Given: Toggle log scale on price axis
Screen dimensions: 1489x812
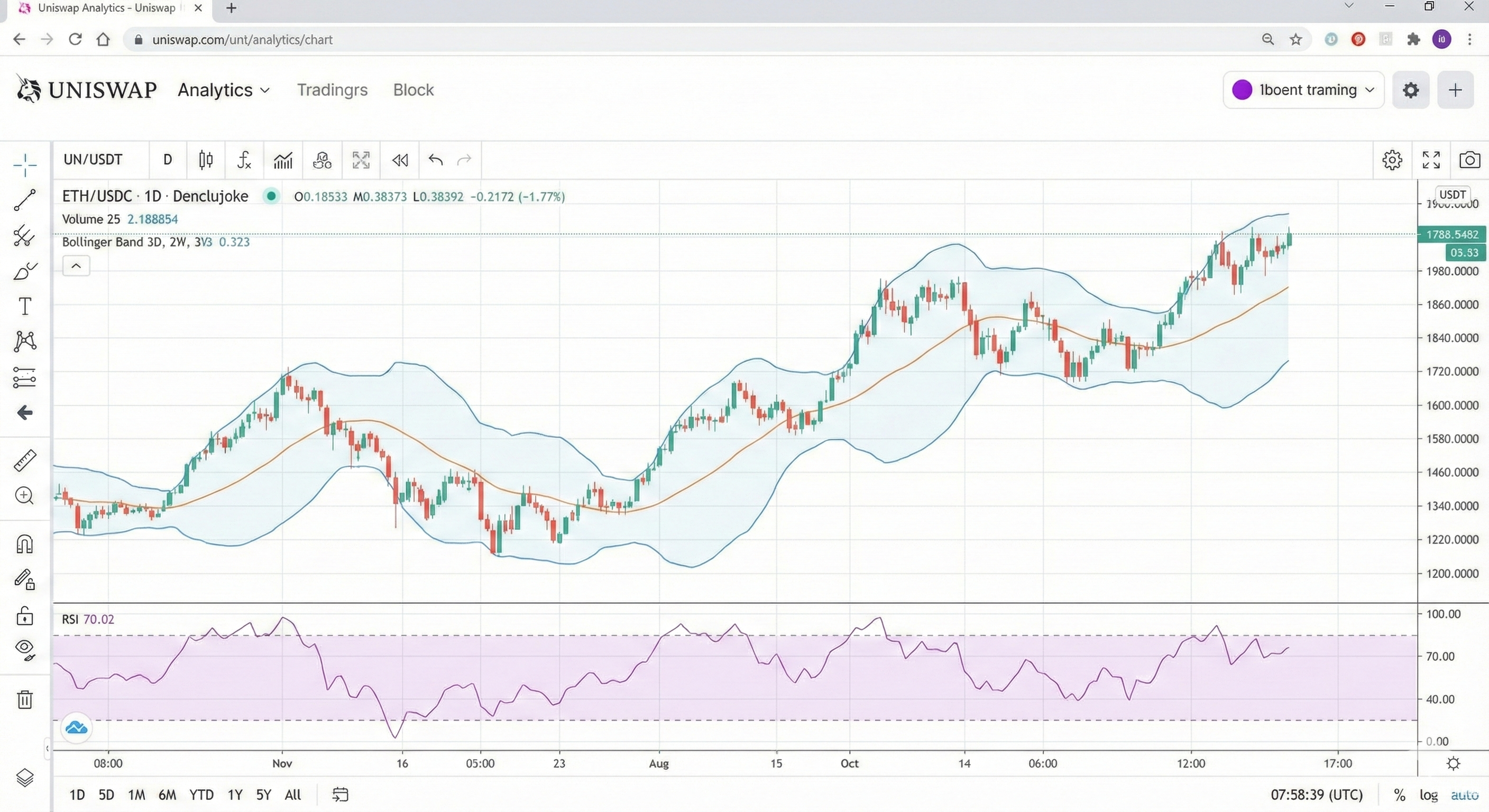Looking at the screenshot, I should click(1428, 795).
